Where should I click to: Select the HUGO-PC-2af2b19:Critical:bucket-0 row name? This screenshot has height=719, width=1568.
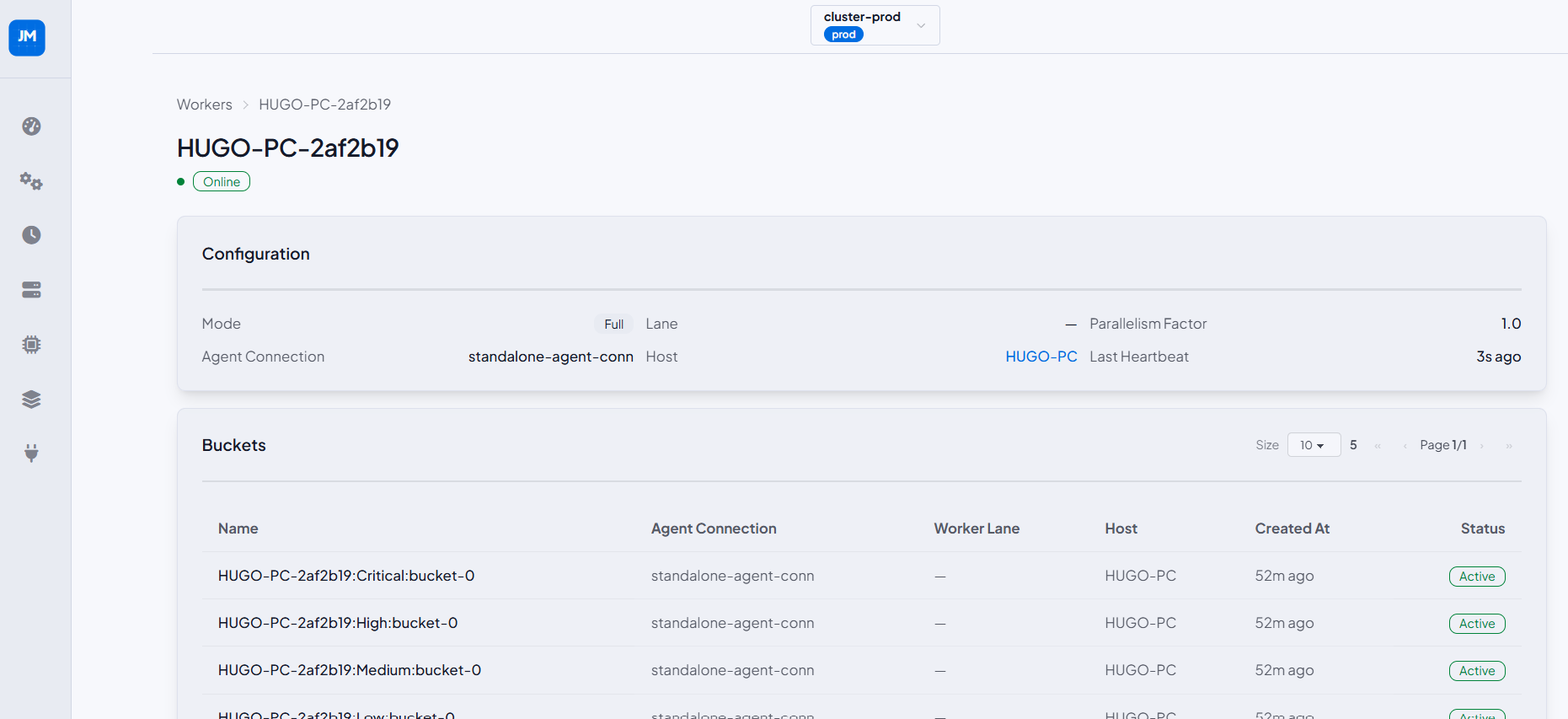(x=346, y=576)
